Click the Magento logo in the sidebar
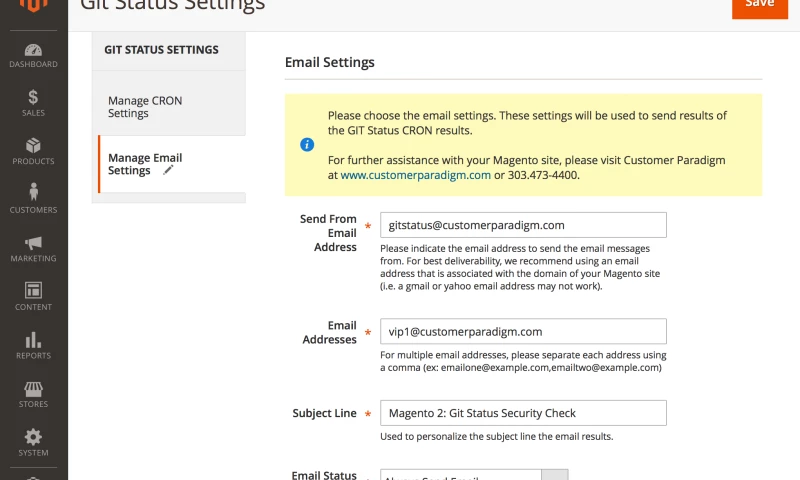Image resolution: width=800 pixels, height=480 pixels. point(33,8)
